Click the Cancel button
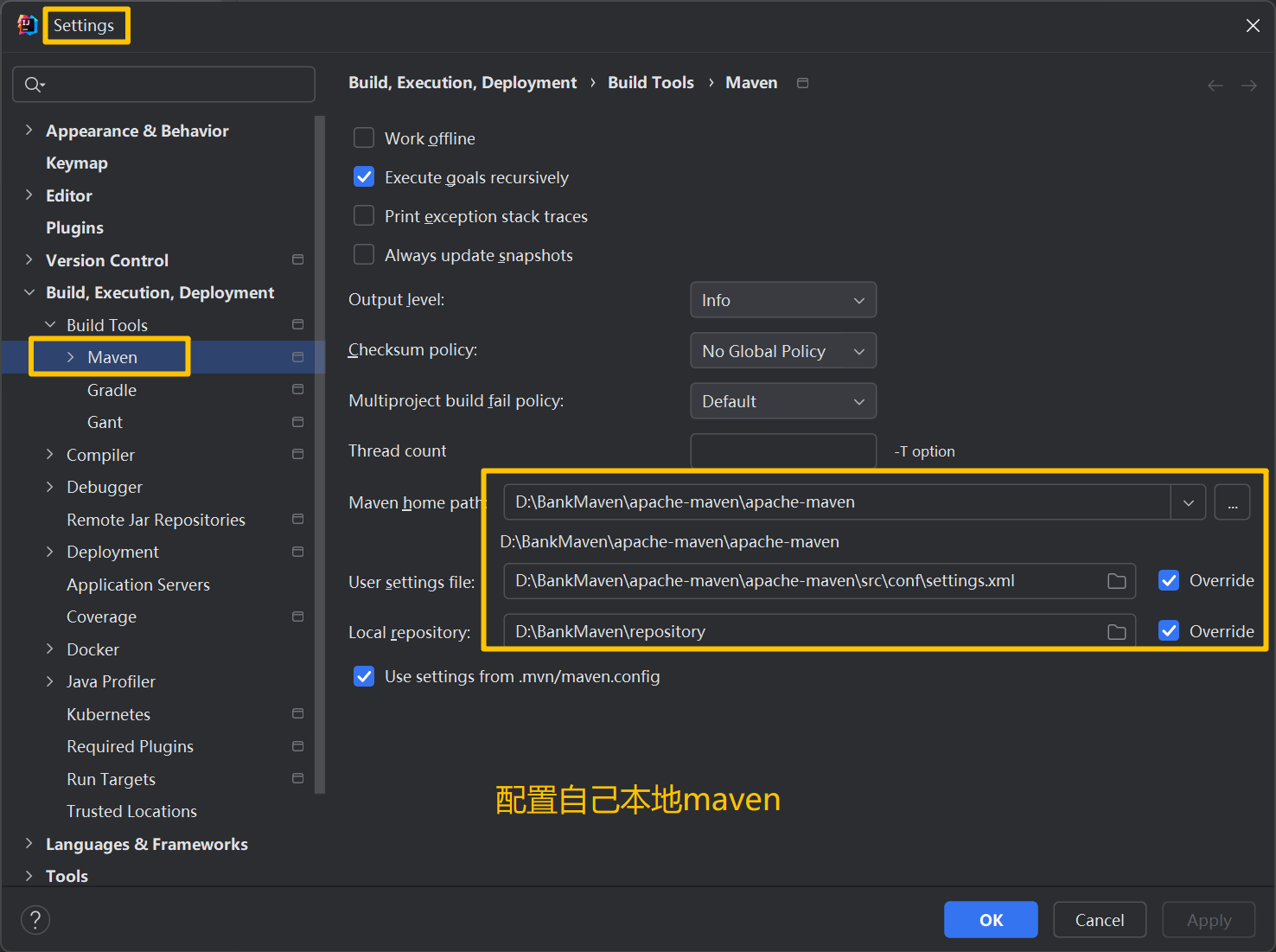This screenshot has width=1276, height=952. (x=1100, y=920)
